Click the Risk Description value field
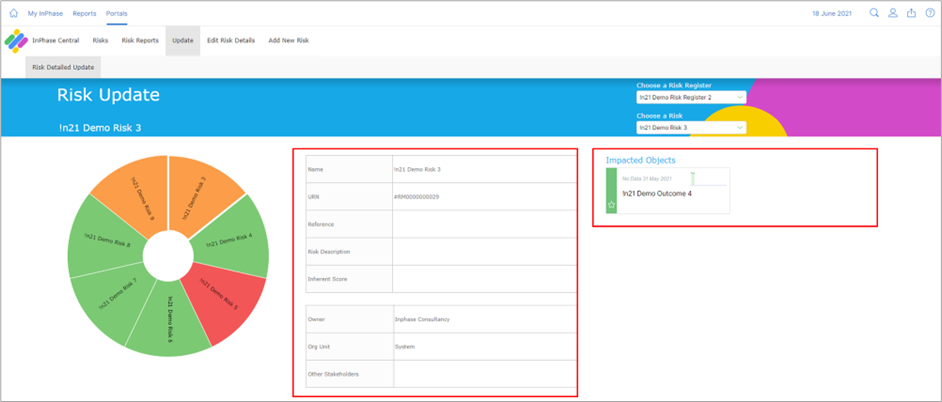 (484, 251)
